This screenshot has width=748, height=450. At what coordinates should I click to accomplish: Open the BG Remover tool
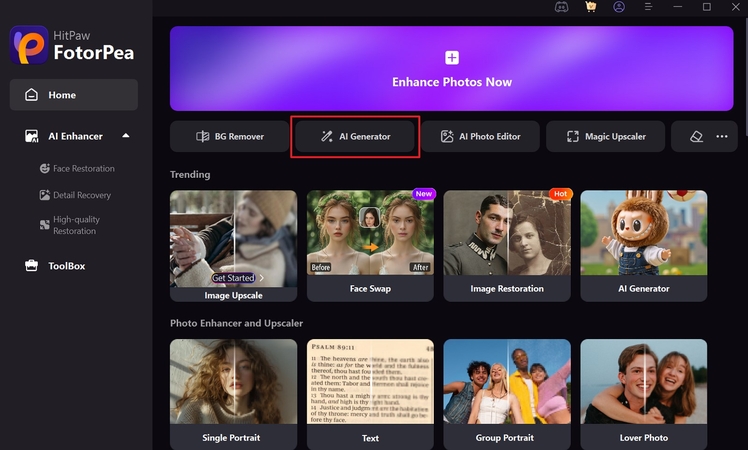coord(229,136)
